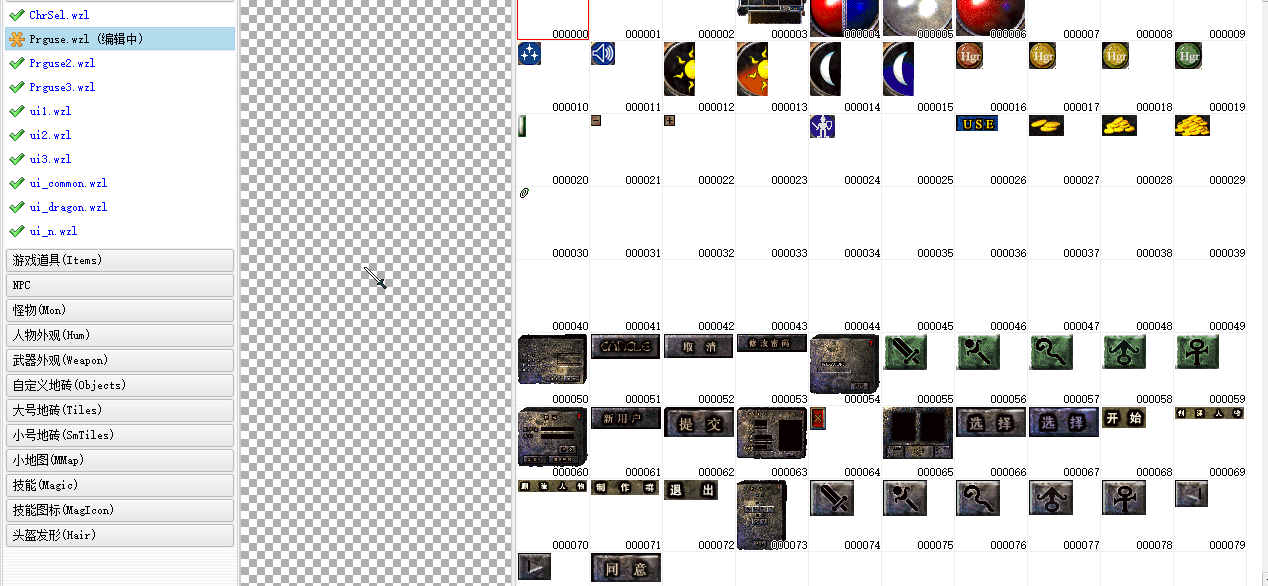This screenshot has height=586, width=1268.
Task: Open the Prguse2.wzl file
Action: point(62,63)
